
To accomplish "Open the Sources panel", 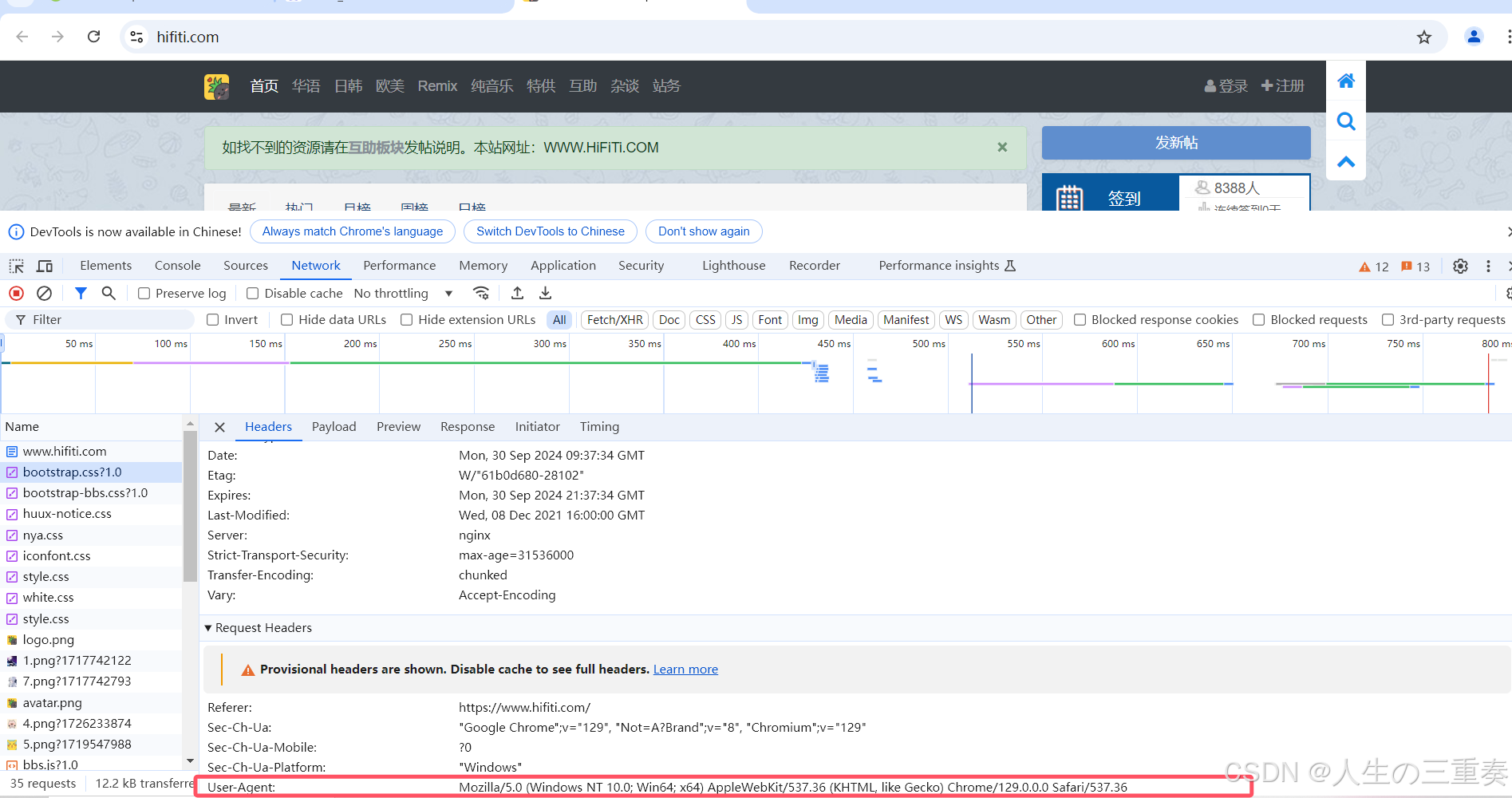I will pyautogui.click(x=246, y=266).
